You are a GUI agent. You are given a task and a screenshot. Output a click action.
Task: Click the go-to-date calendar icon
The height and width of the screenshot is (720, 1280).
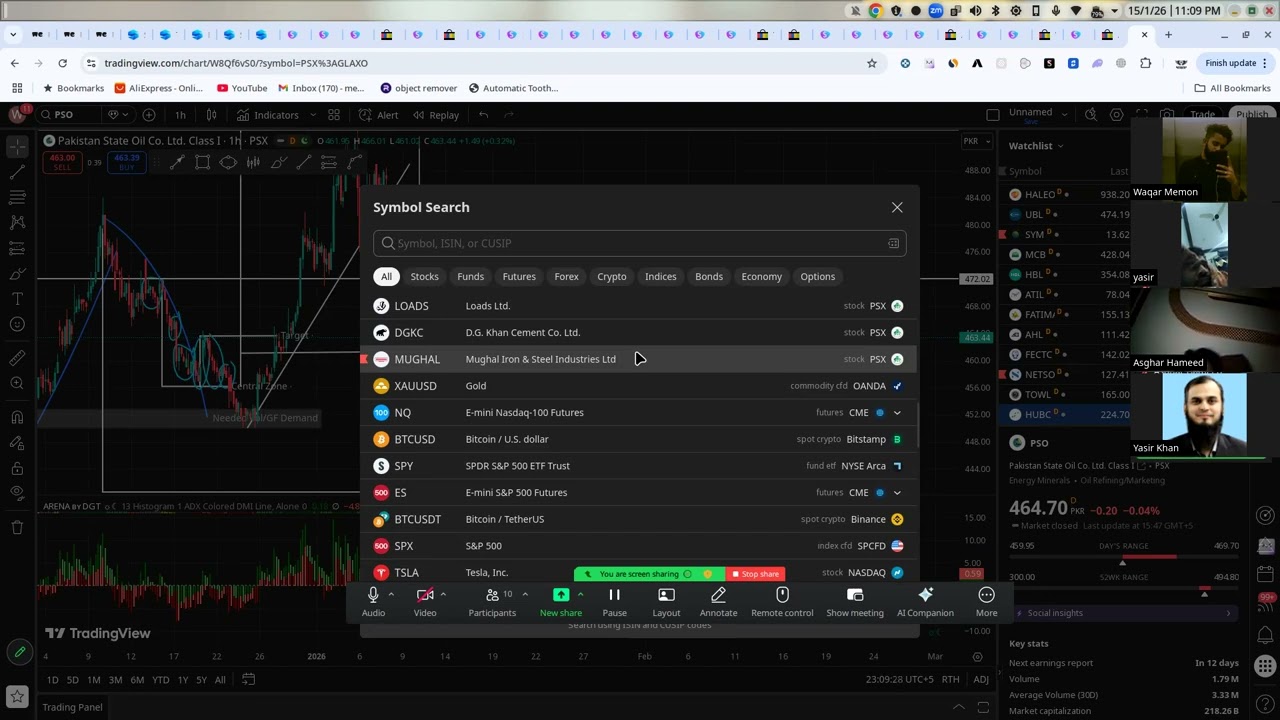pyautogui.click(x=249, y=680)
